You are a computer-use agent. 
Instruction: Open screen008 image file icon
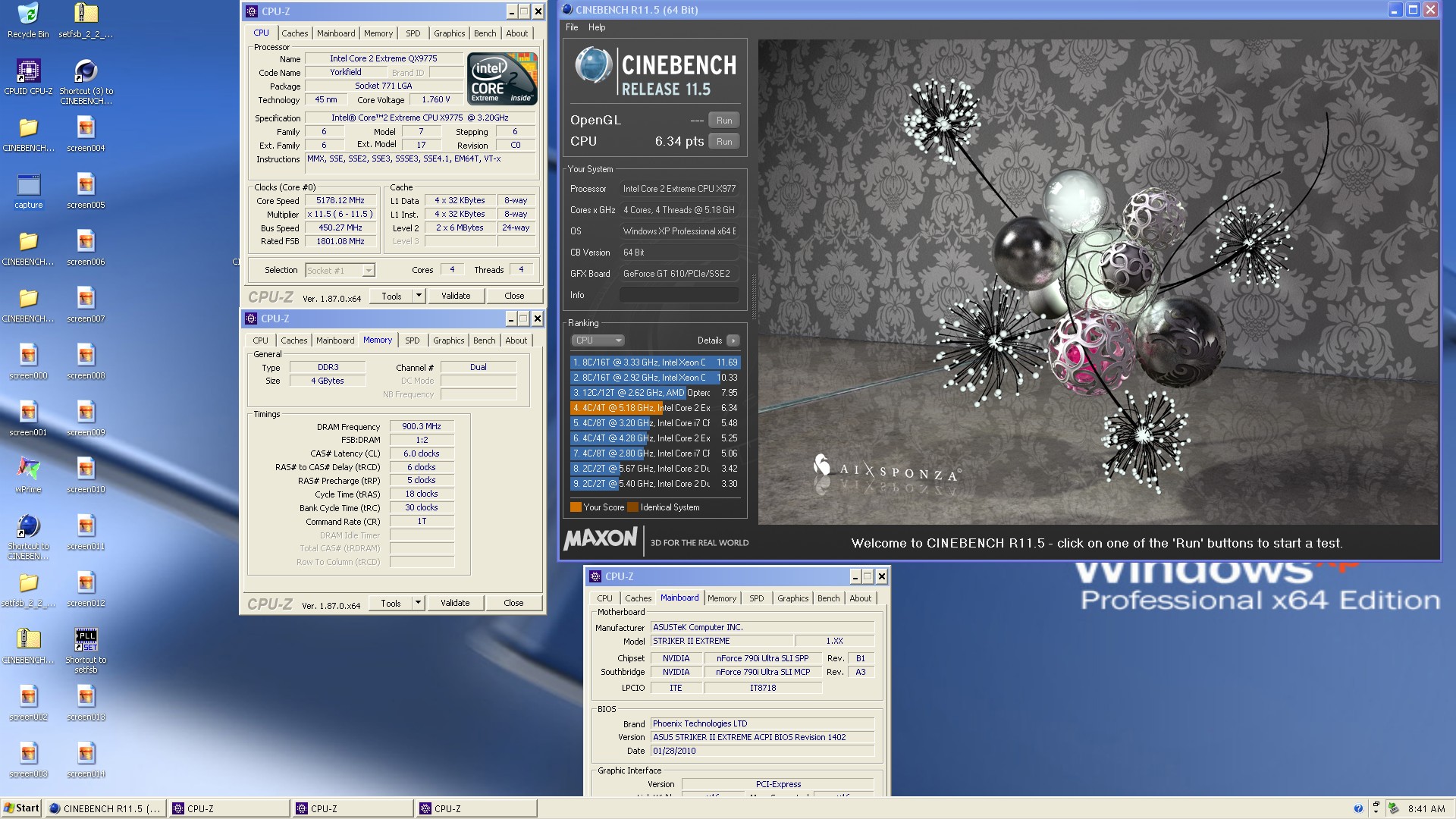pos(86,362)
